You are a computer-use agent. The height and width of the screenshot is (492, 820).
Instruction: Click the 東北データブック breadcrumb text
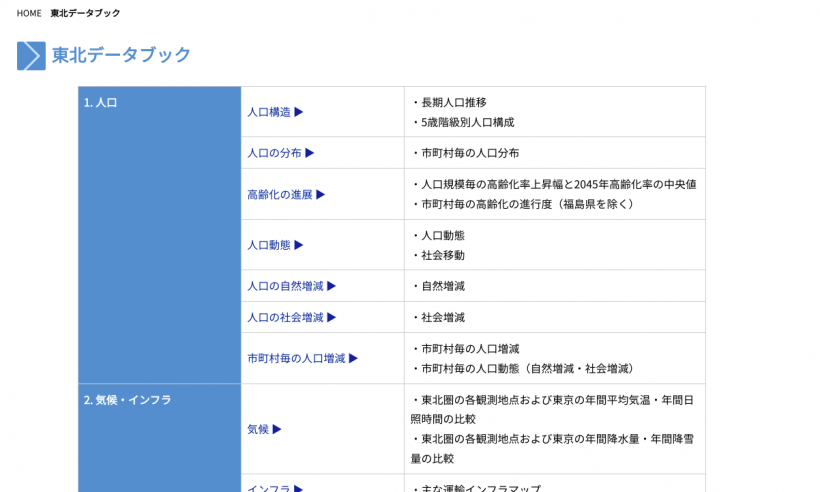click(85, 13)
